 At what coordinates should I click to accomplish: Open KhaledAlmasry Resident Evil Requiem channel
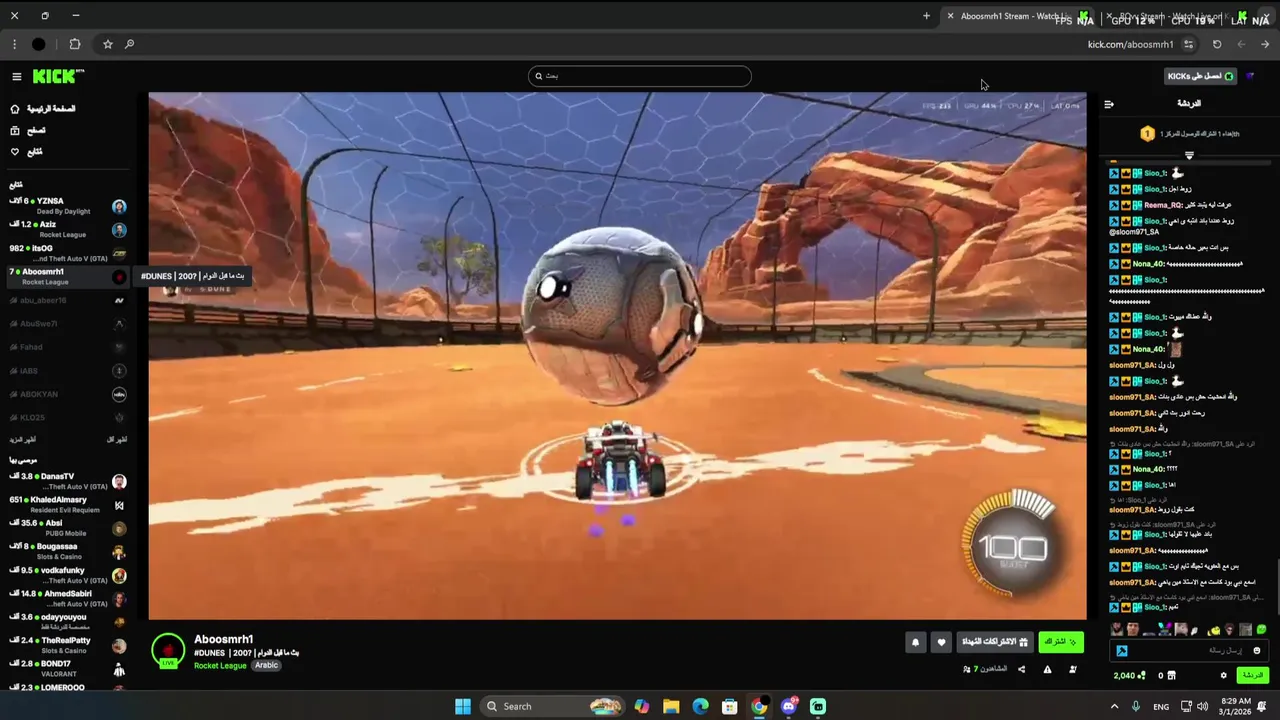click(x=66, y=505)
